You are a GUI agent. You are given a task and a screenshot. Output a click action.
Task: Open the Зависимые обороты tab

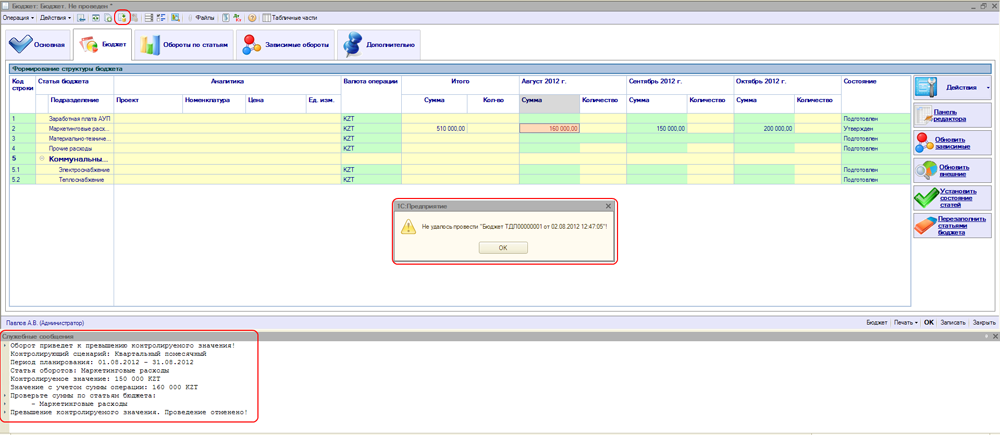click(283, 45)
